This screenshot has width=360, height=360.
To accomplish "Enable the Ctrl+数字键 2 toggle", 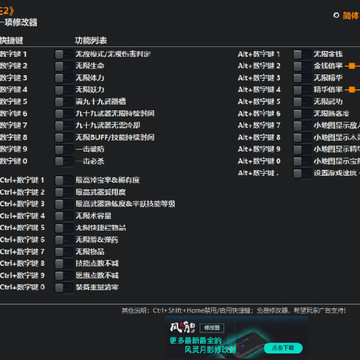I will 64,192.
